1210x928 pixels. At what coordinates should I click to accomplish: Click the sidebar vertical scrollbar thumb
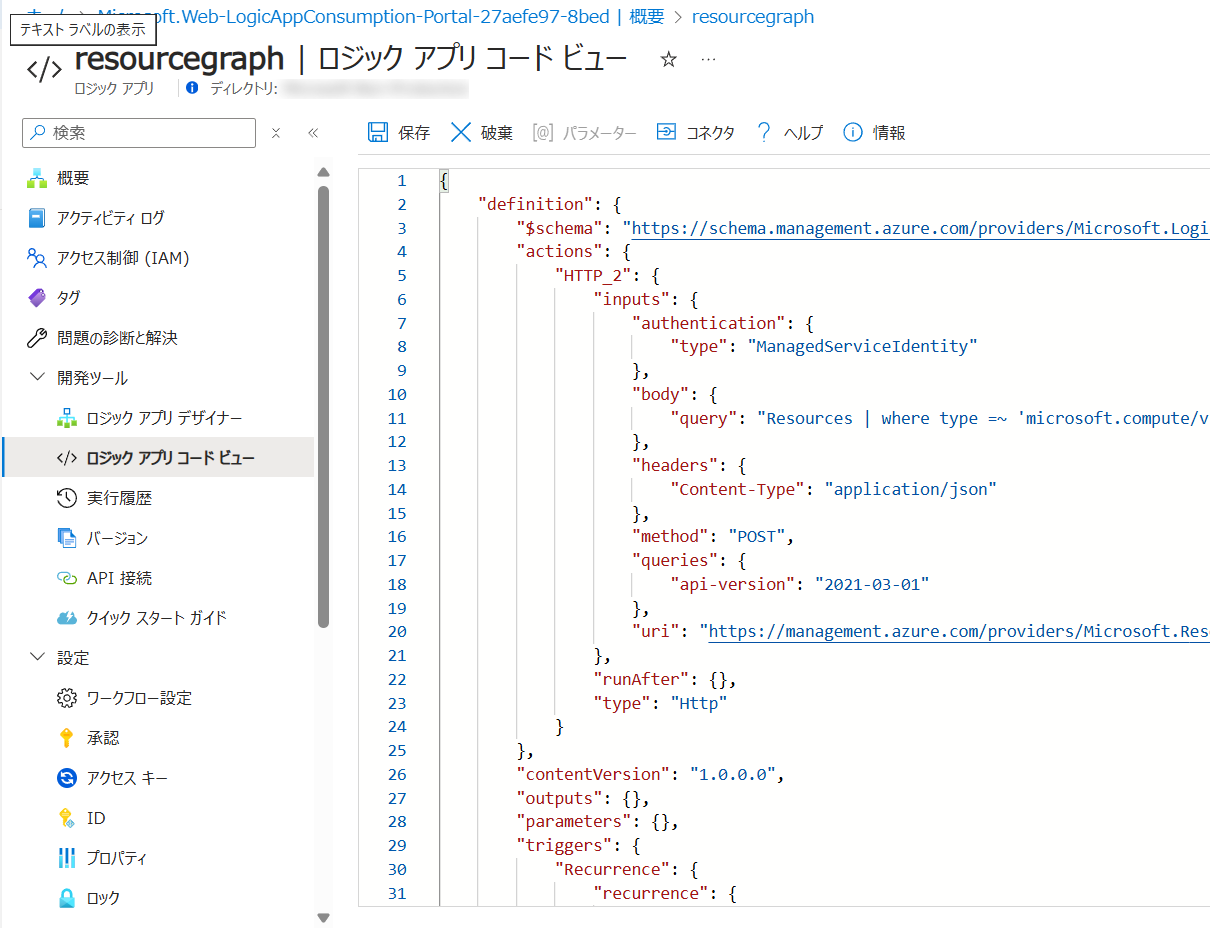[x=323, y=407]
